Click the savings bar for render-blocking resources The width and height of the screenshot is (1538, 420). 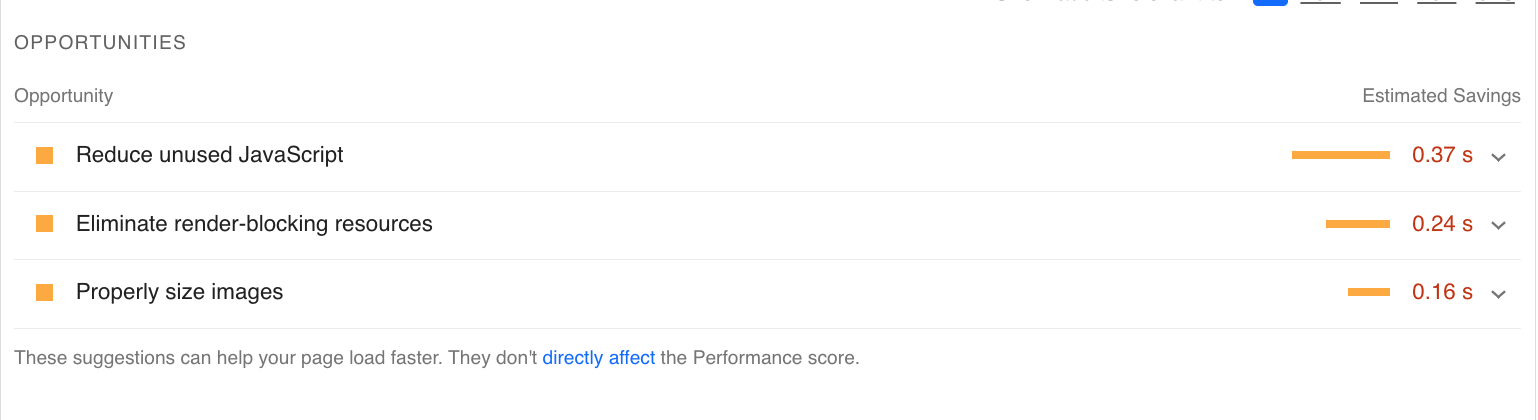coord(1357,224)
